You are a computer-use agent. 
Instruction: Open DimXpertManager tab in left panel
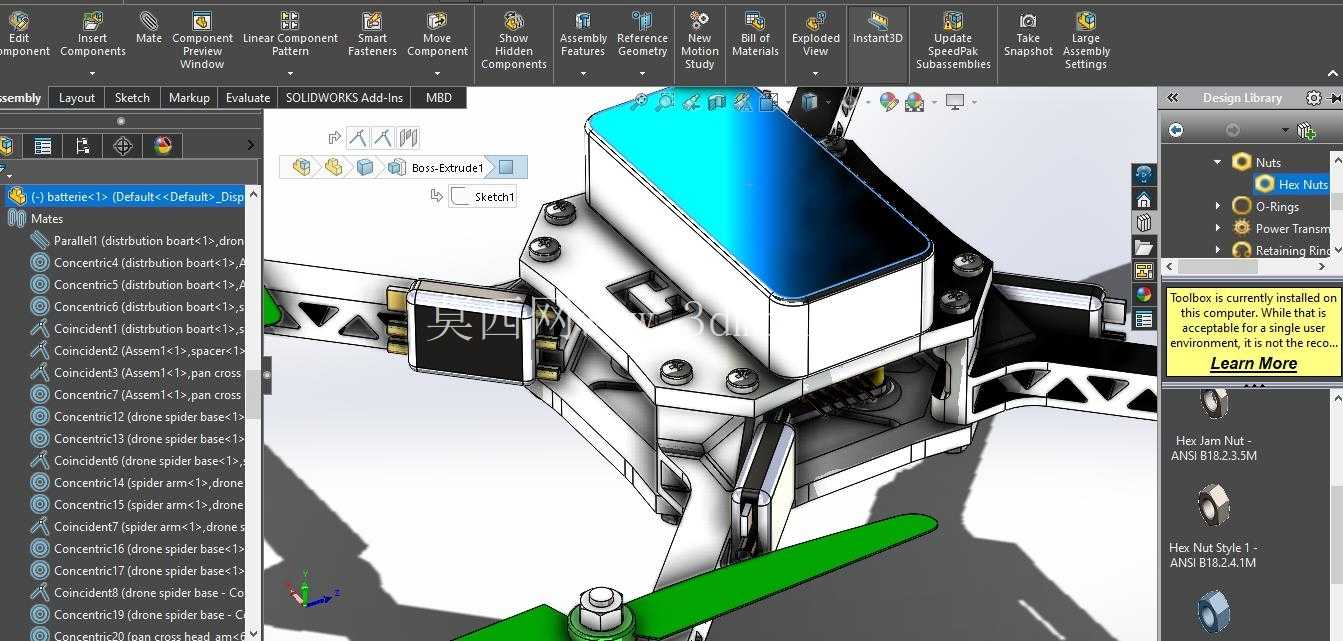coord(123,146)
